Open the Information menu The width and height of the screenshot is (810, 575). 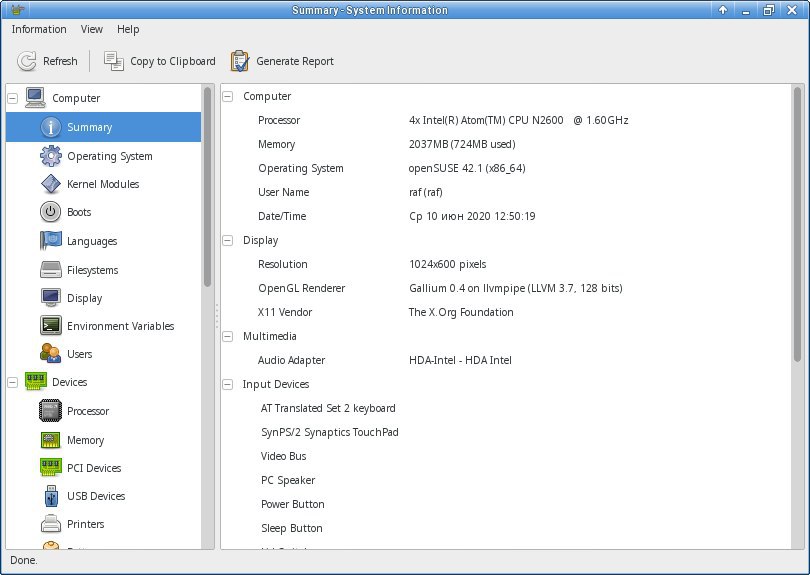click(x=39, y=29)
